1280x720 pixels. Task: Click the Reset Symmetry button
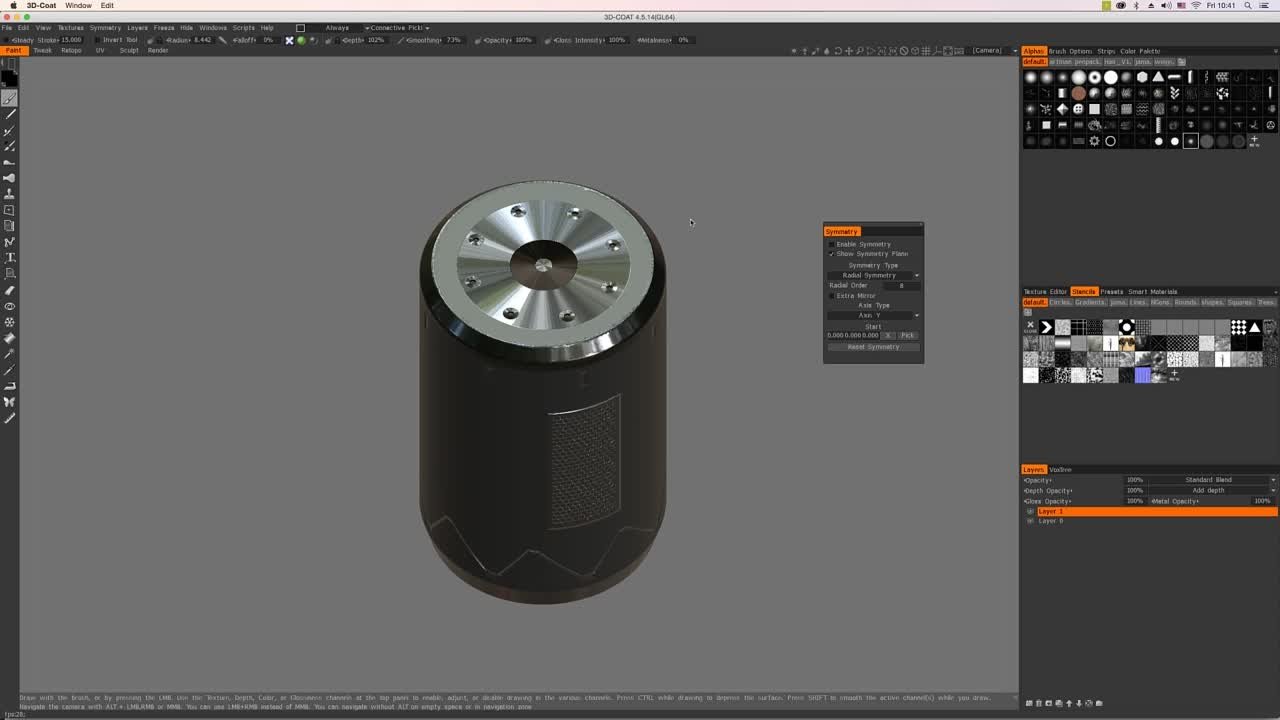coord(873,347)
